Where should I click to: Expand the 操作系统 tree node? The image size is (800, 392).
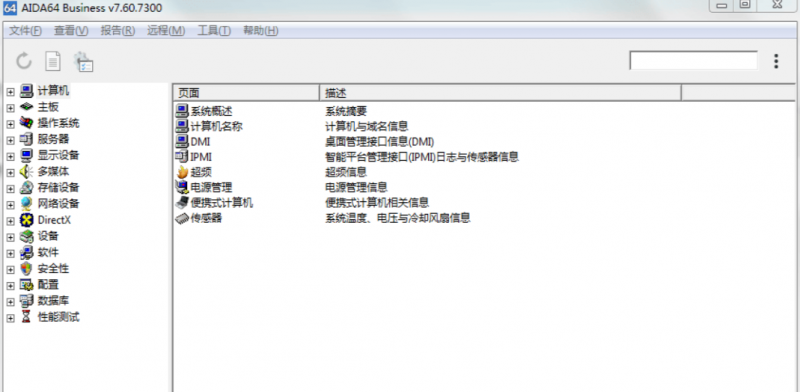(x=10, y=124)
